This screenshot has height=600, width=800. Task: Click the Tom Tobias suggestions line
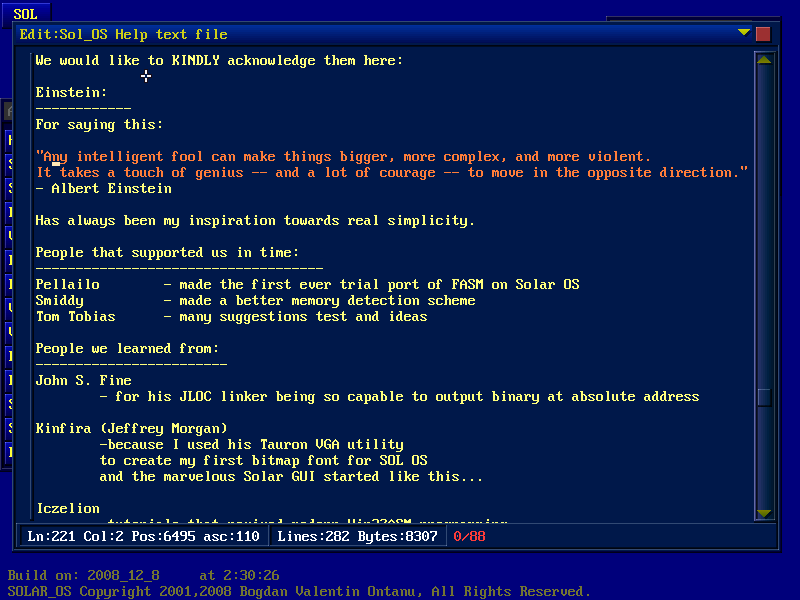232,317
